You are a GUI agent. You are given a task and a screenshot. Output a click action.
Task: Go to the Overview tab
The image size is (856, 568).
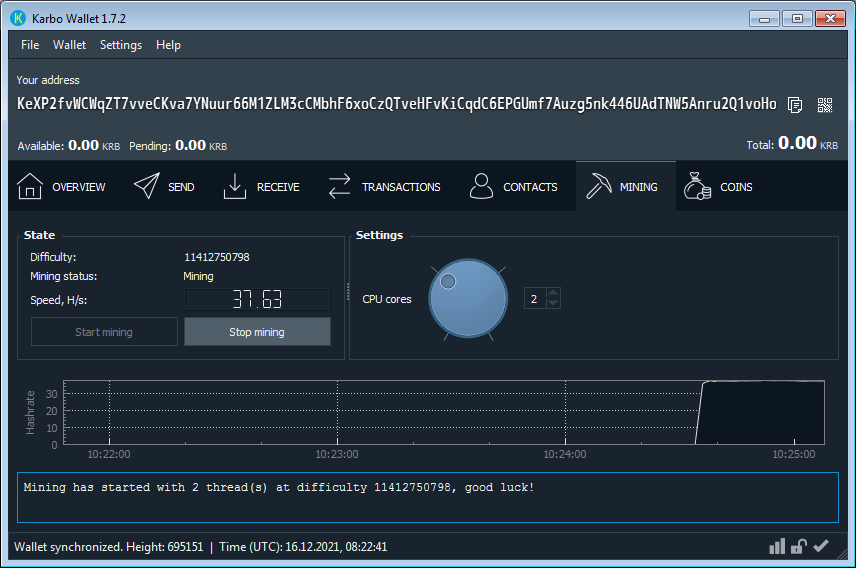(x=61, y=187)
